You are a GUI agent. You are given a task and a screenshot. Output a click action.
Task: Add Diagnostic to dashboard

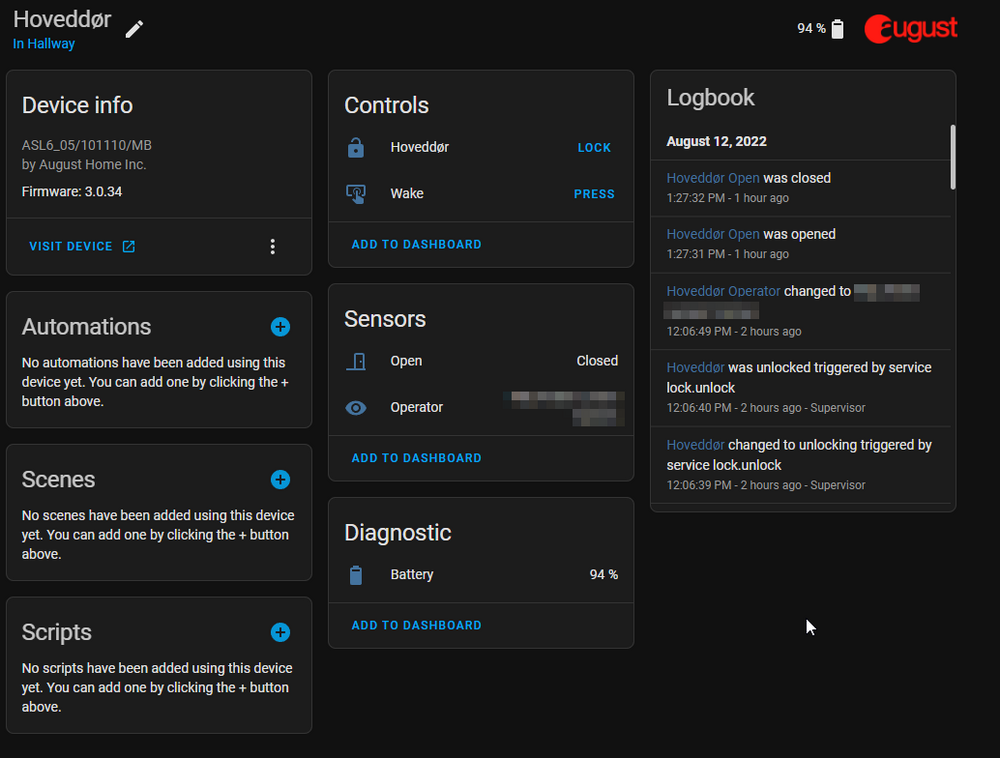pyautogui.click(x=416, y=625)
